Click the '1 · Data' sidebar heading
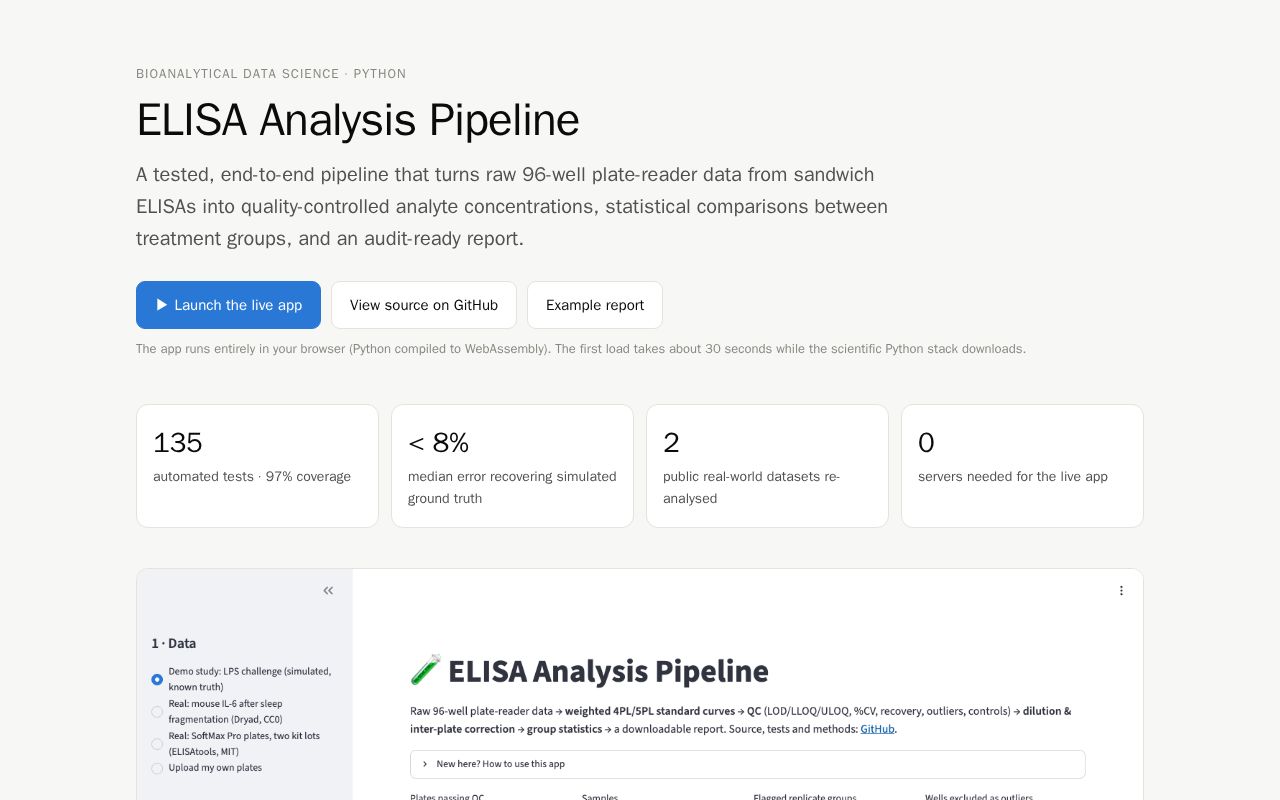The image size is (1280, 800). point(174,643)
